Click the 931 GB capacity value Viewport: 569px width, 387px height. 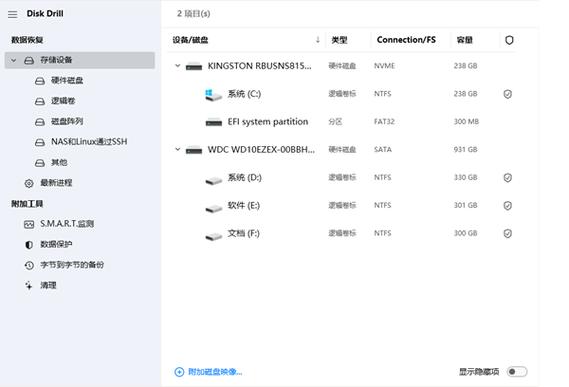pos(466,150)
